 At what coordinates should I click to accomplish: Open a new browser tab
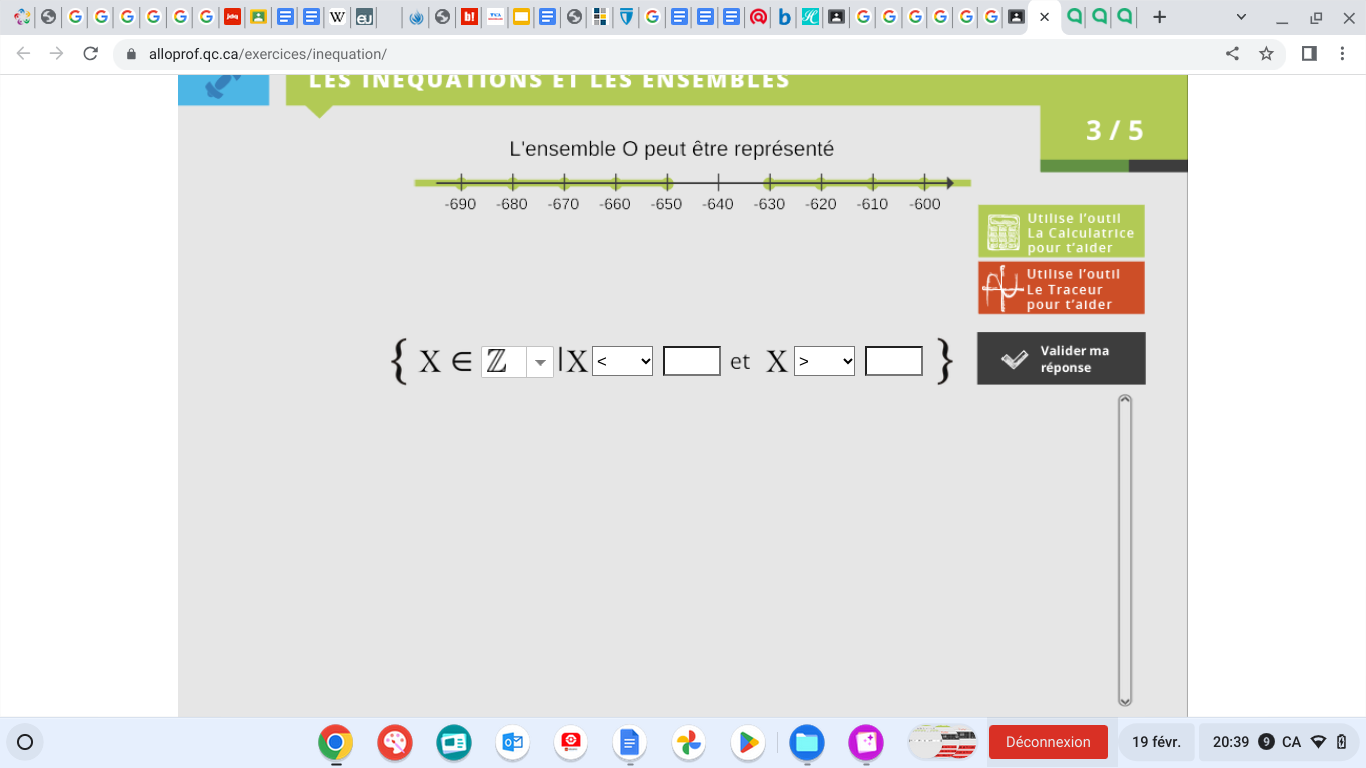pyautogui.click(x=1159, y=17)
